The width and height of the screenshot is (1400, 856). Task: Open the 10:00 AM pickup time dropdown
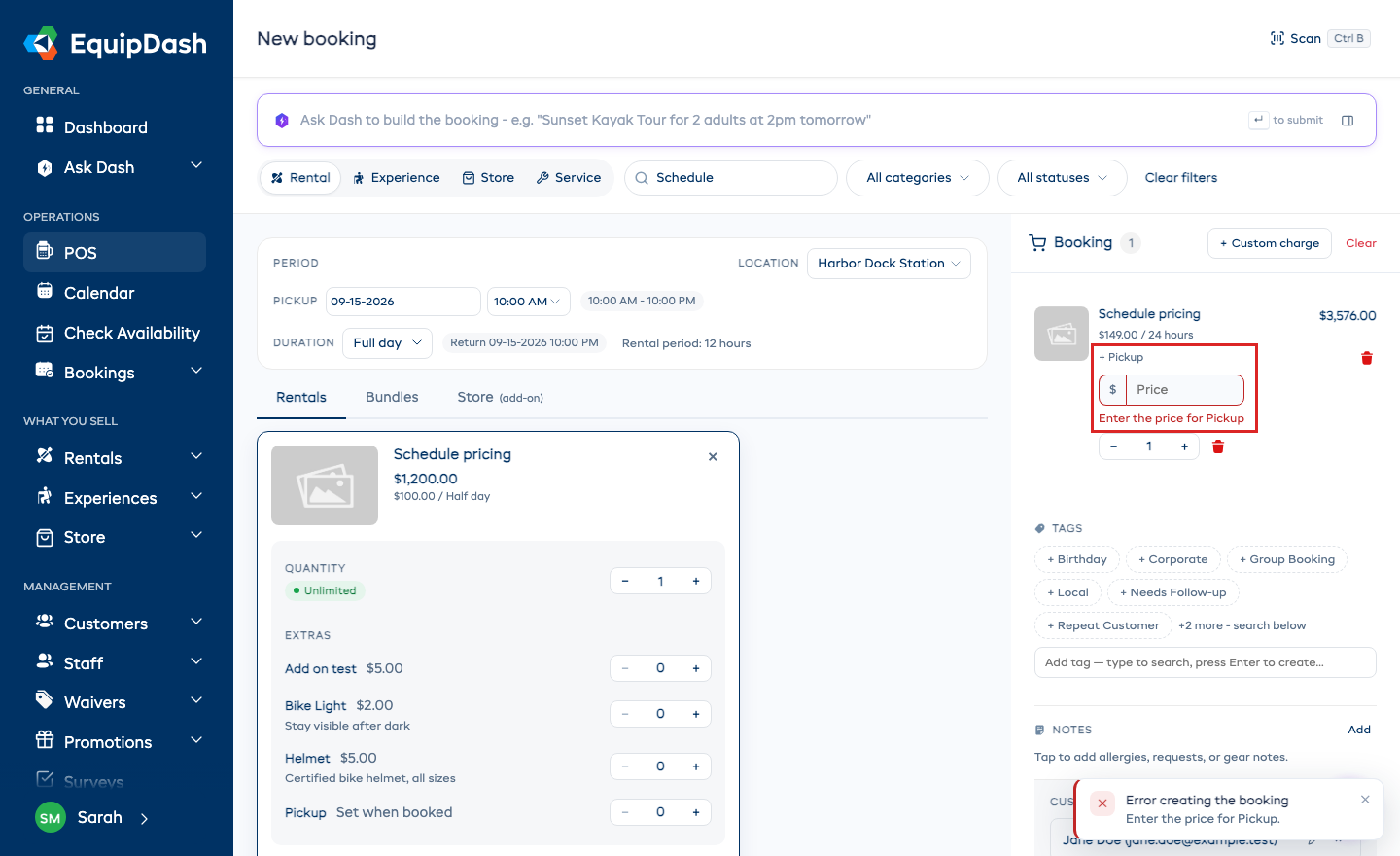[x=527, y=302]
